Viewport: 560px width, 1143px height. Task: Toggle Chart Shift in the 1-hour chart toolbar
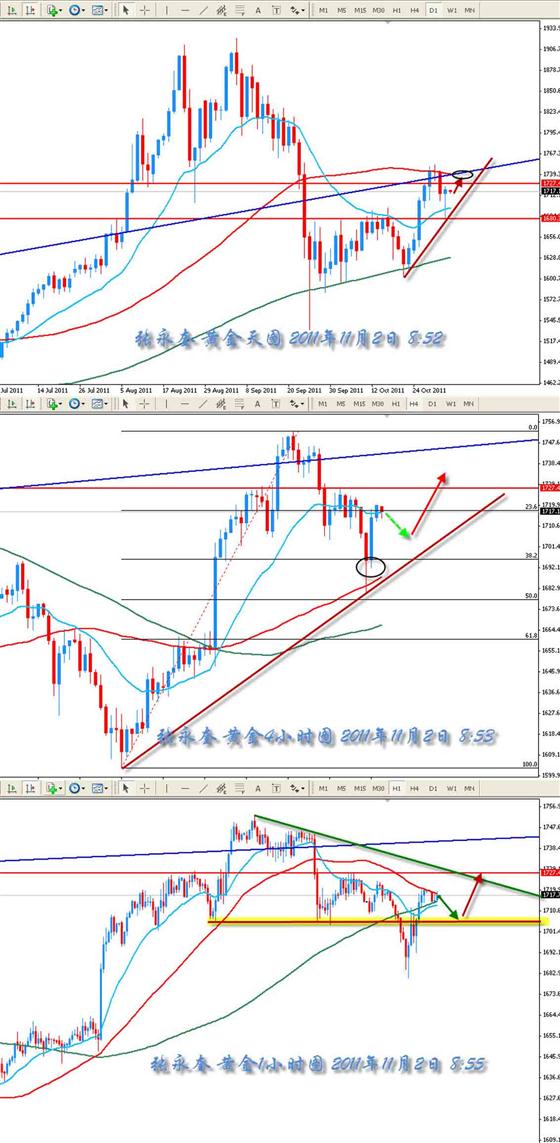[29, 788]
